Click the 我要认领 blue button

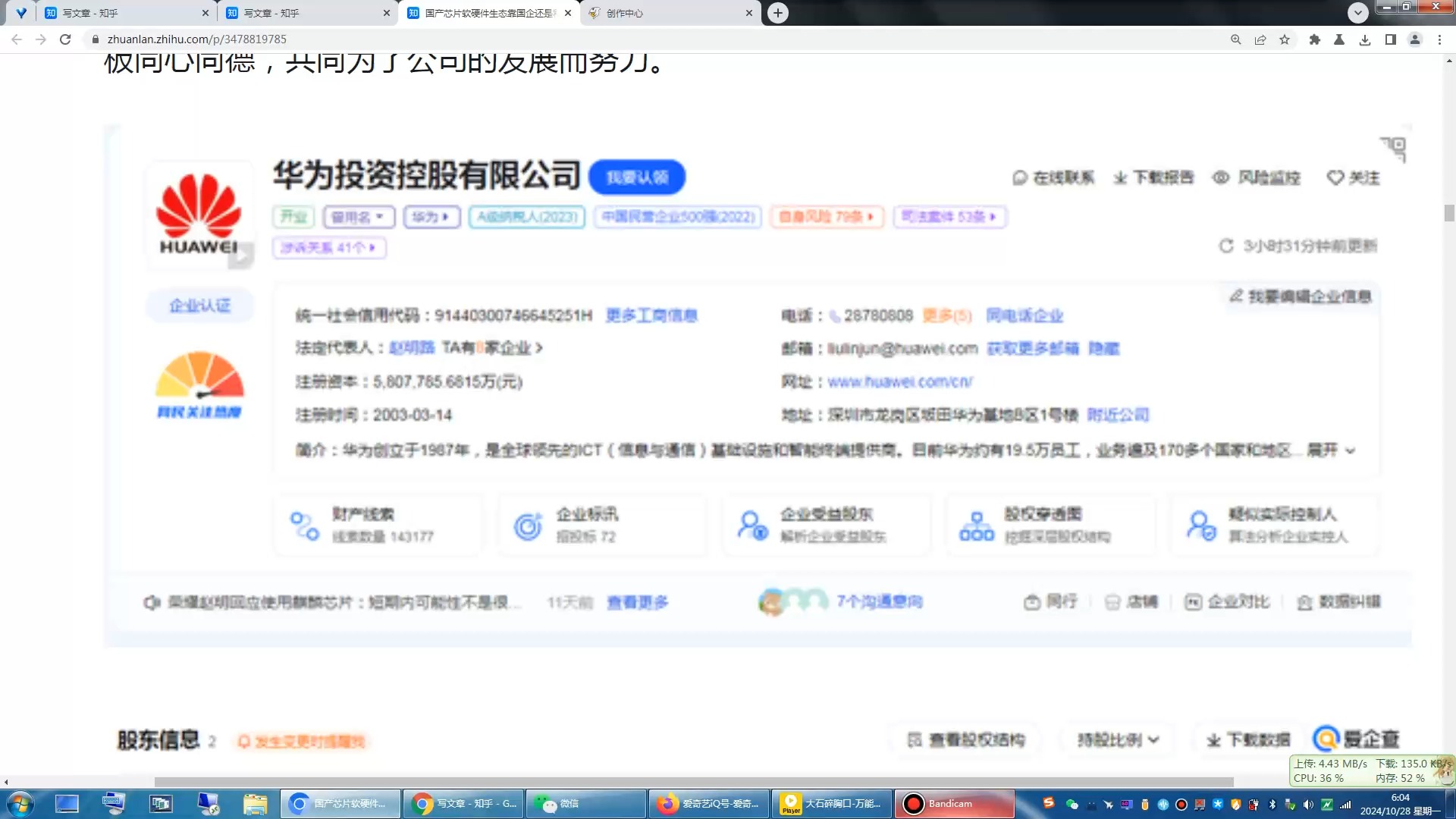tap(637, 177)
